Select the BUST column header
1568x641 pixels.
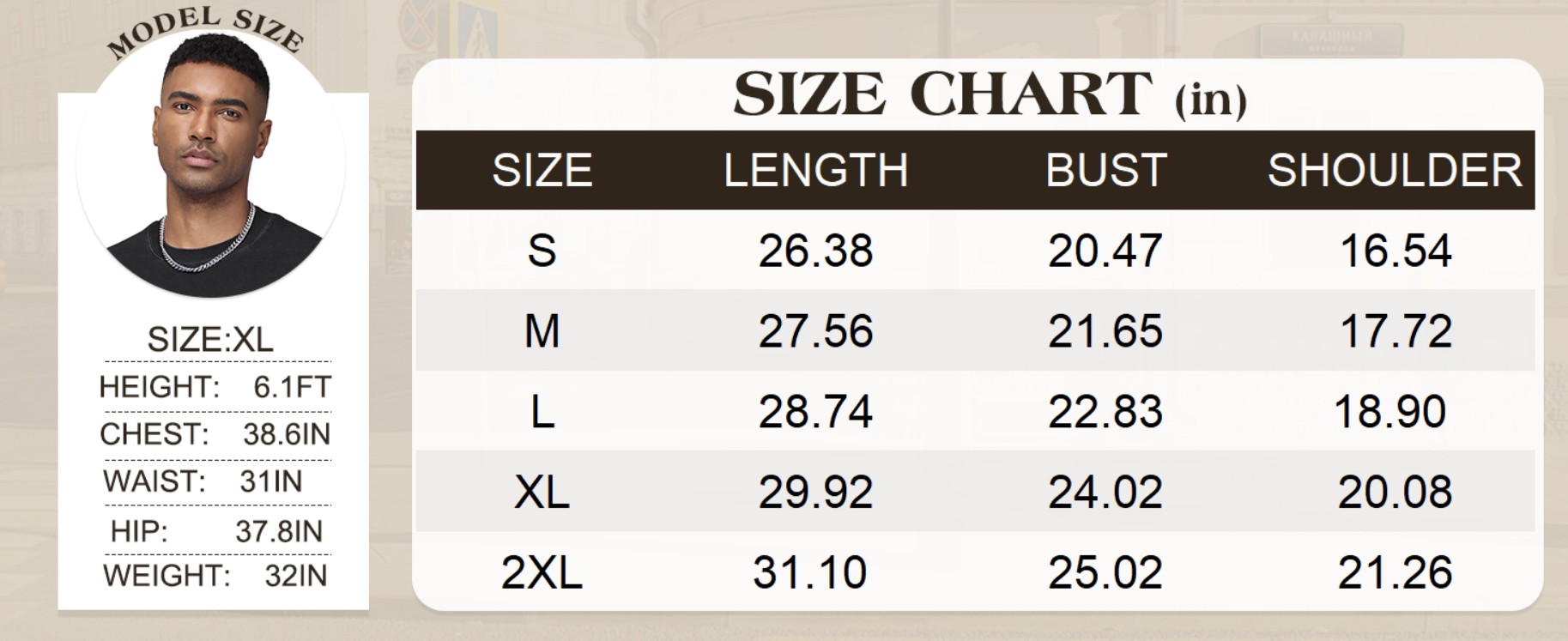tap(1105, 170)
